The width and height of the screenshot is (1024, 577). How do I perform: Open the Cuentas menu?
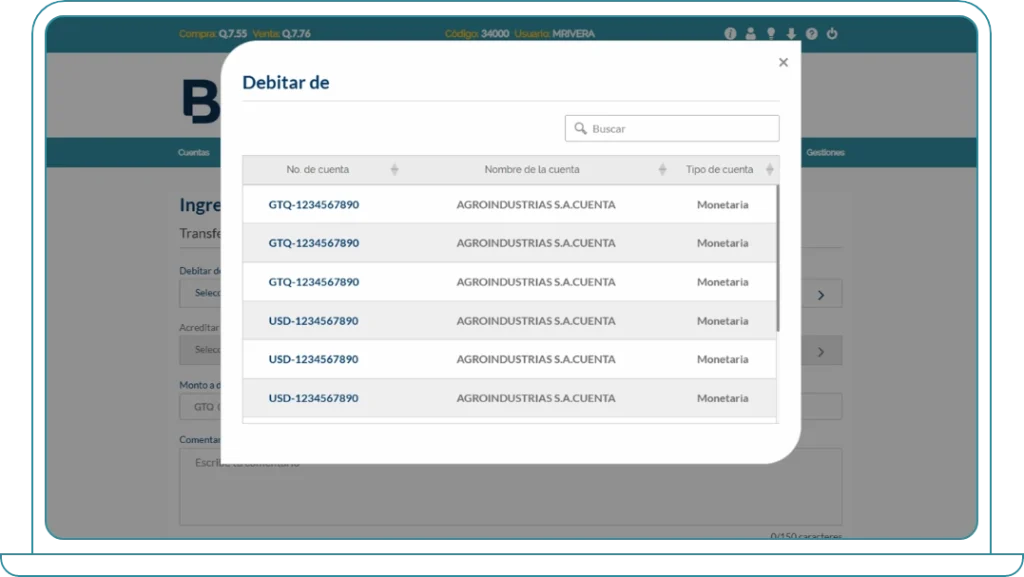point(193,153)
